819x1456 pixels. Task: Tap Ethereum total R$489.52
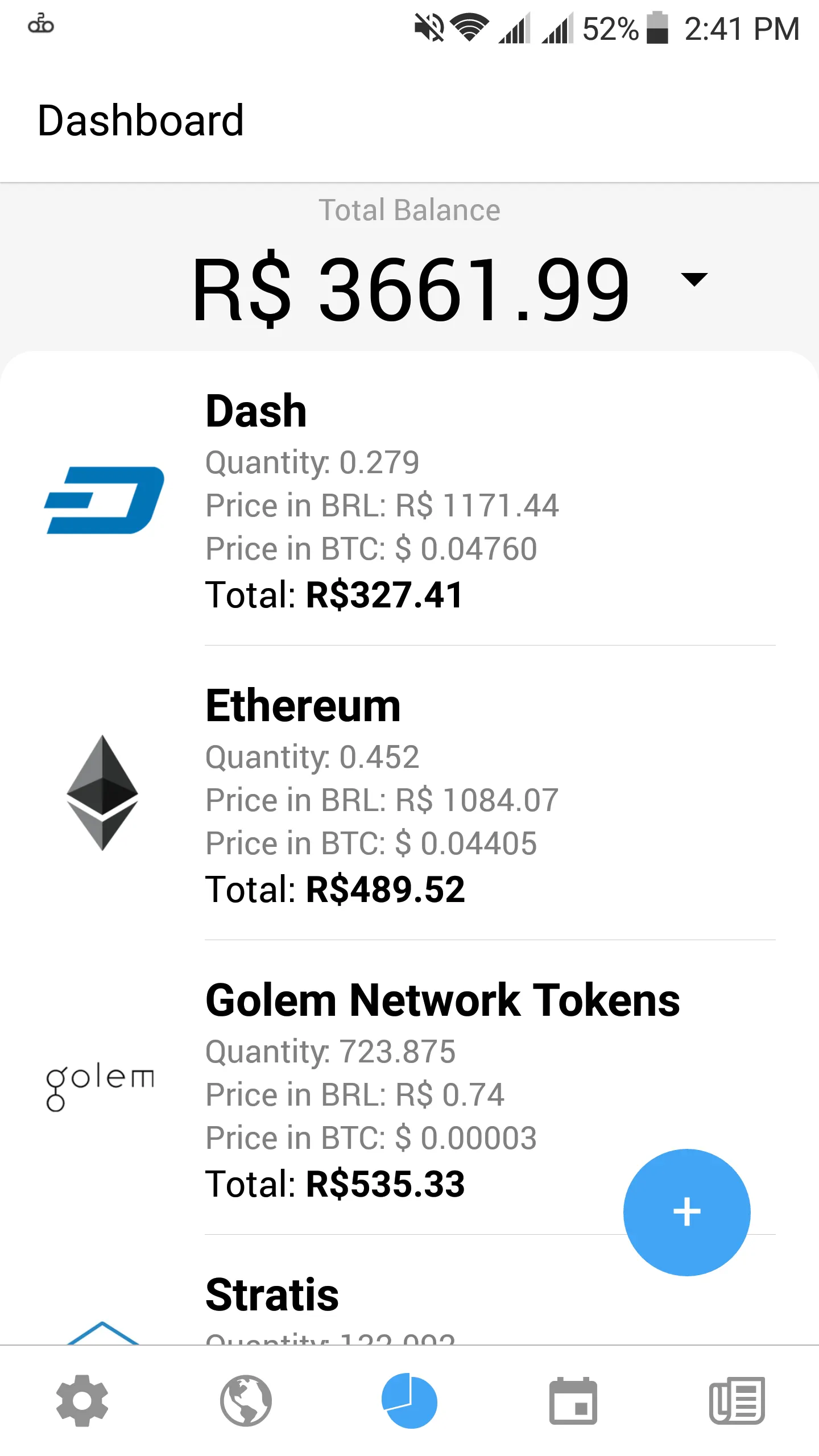(x=336, y=890)
